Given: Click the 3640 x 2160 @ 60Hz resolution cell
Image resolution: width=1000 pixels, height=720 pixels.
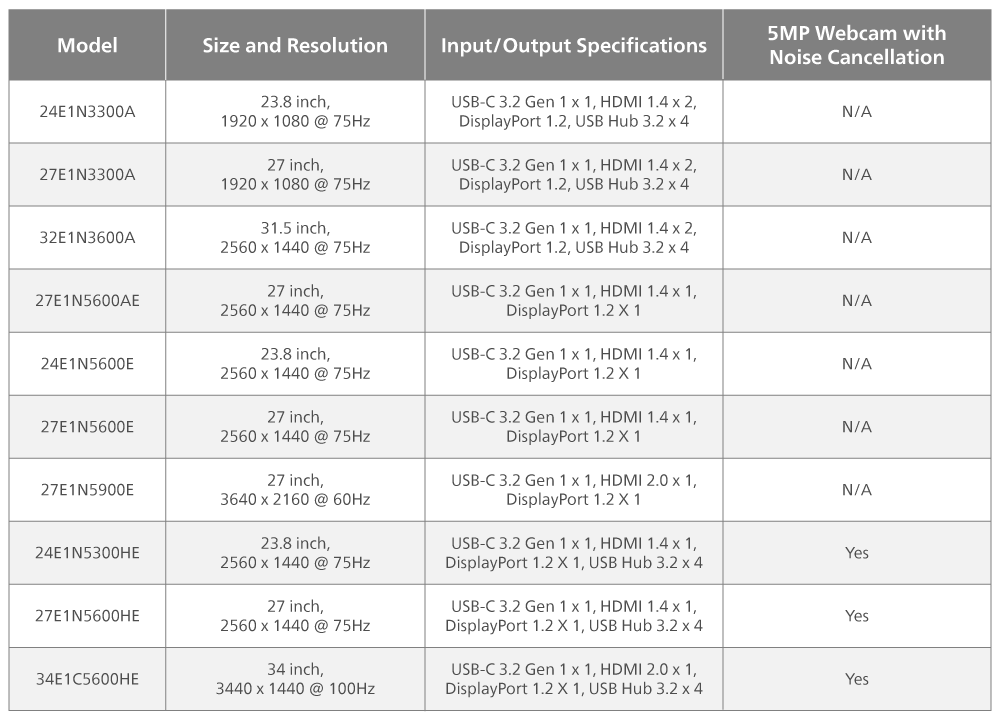Looking at the screenshot, I should [x=295, y=490].
